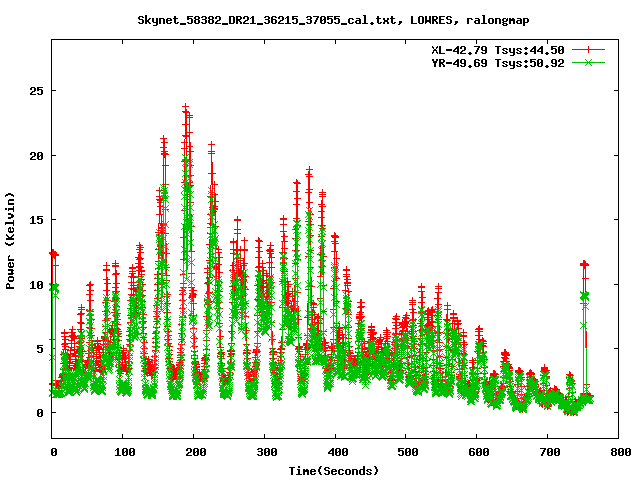Image resolution: width=640 pixels, height=480 pixels.
Task: Click the y-axis tick label 20
Action: point(36,156)
